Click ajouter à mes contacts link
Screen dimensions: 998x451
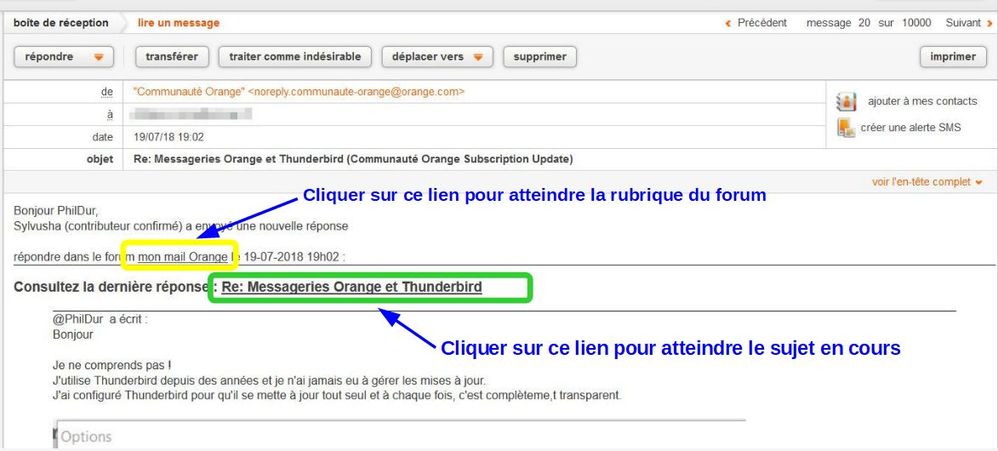click(922, 102)
